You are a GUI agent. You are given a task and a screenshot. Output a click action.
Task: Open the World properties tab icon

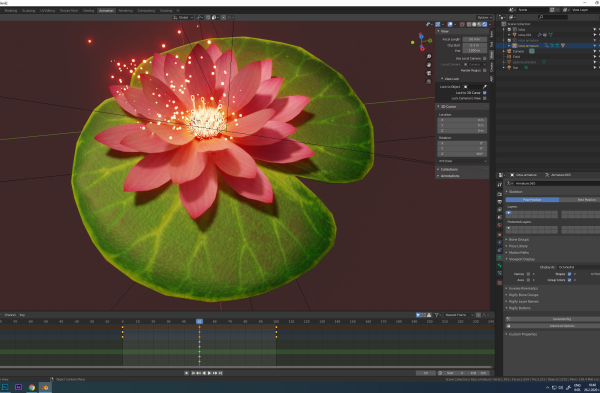499,225
